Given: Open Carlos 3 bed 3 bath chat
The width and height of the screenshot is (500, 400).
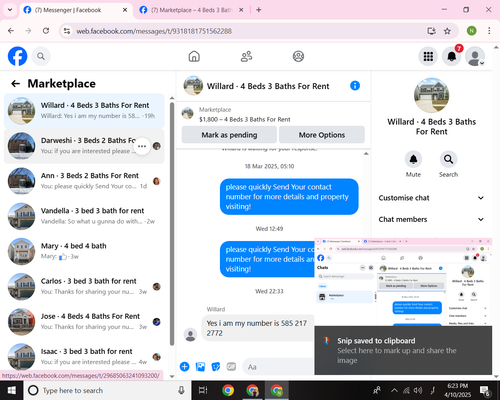Looking at the screenshot, I should (84, 286).
